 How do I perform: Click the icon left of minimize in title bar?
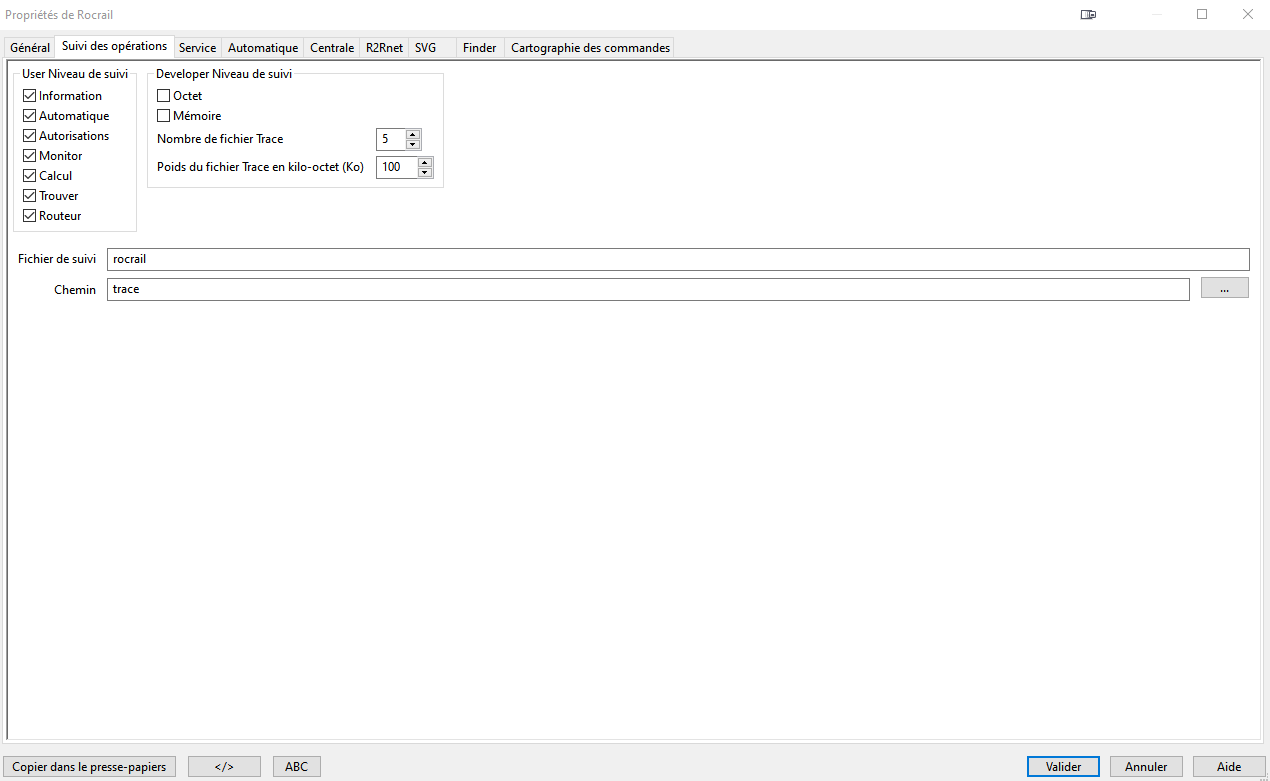click(1088, 15)
